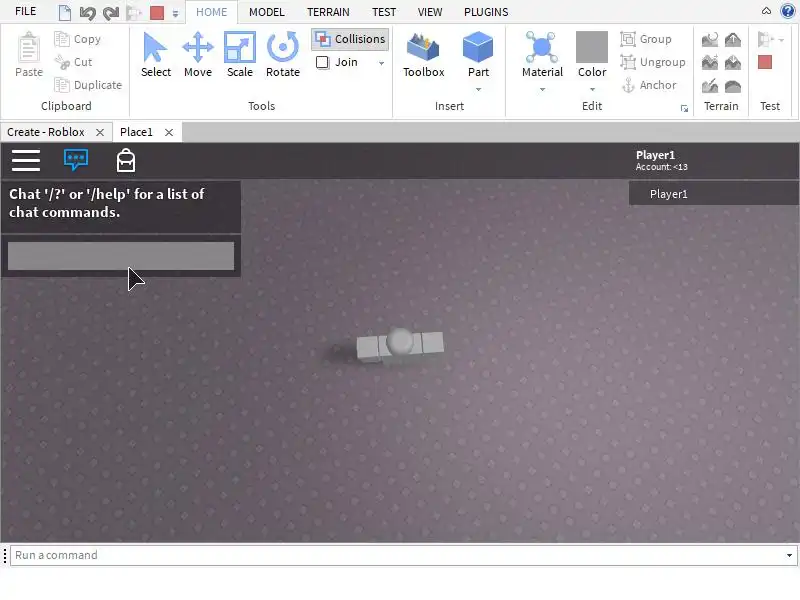This screenshot has height=600, width=800.
Task: Expand the Material dropdown arrow
Action: point(542,90)
